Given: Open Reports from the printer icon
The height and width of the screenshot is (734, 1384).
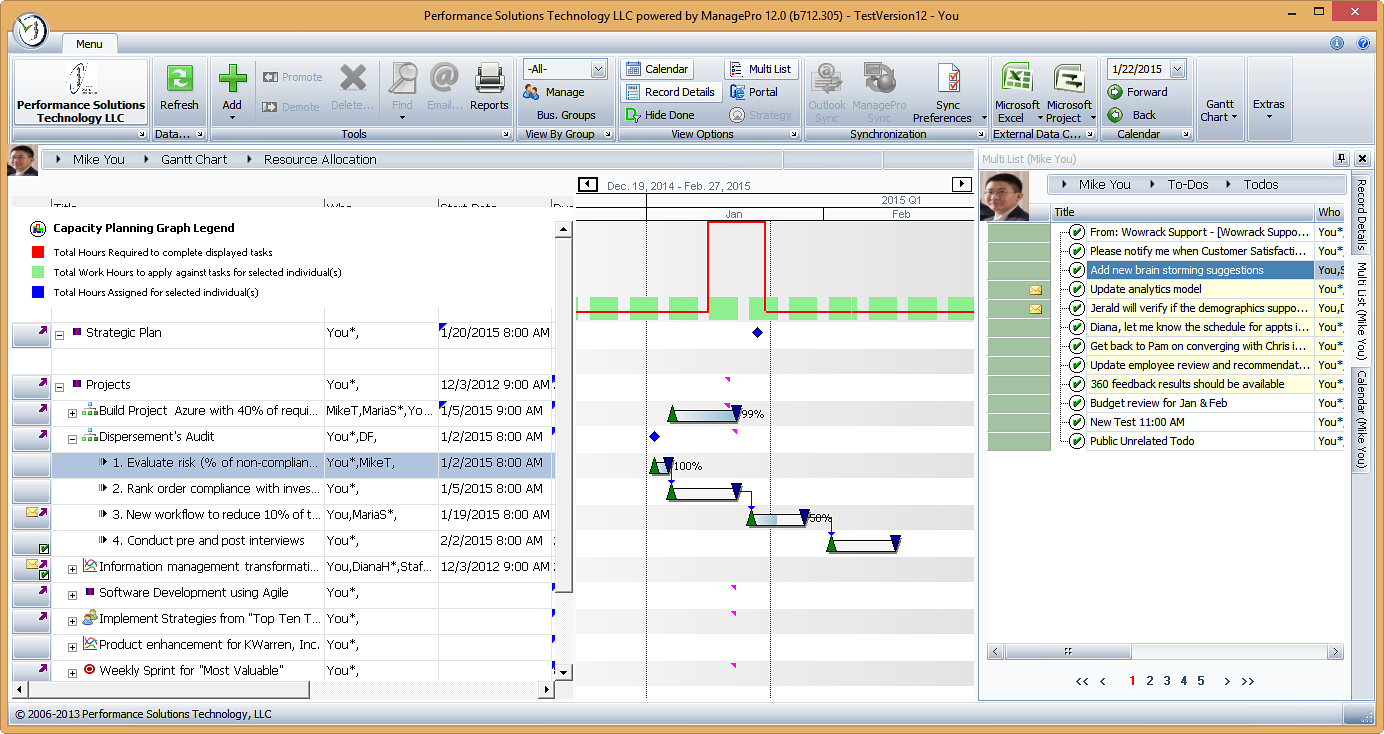Looking at the screenshot, I should coord(489,78).
